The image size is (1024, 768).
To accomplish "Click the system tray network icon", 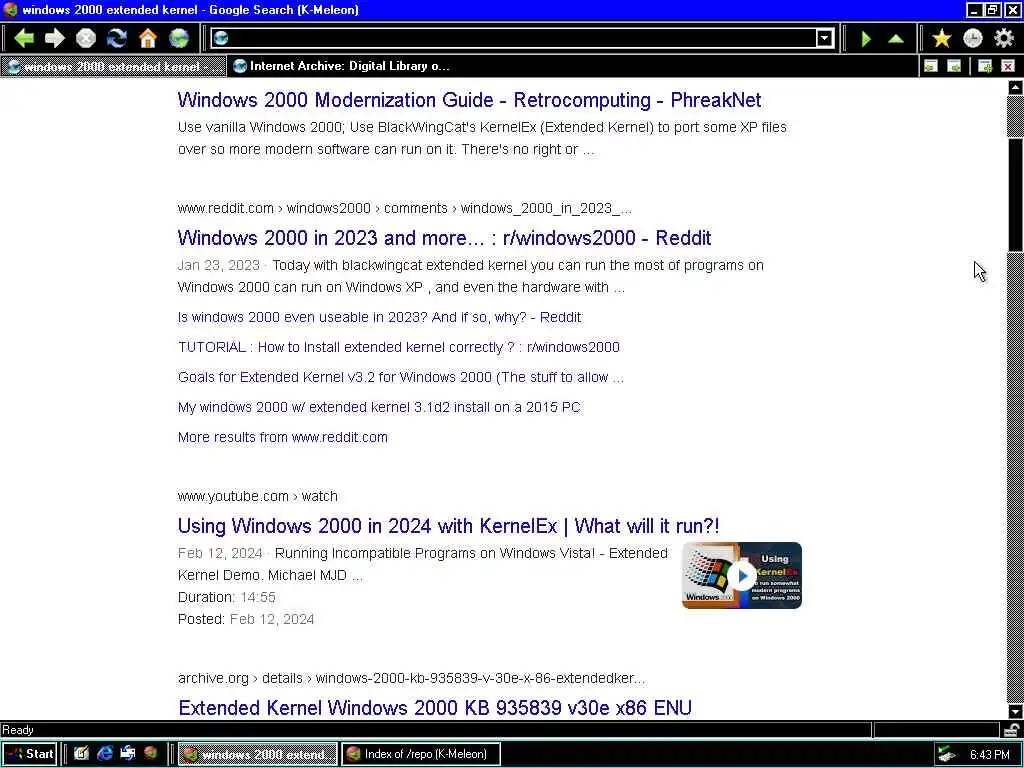I will [x=946, y=755].
